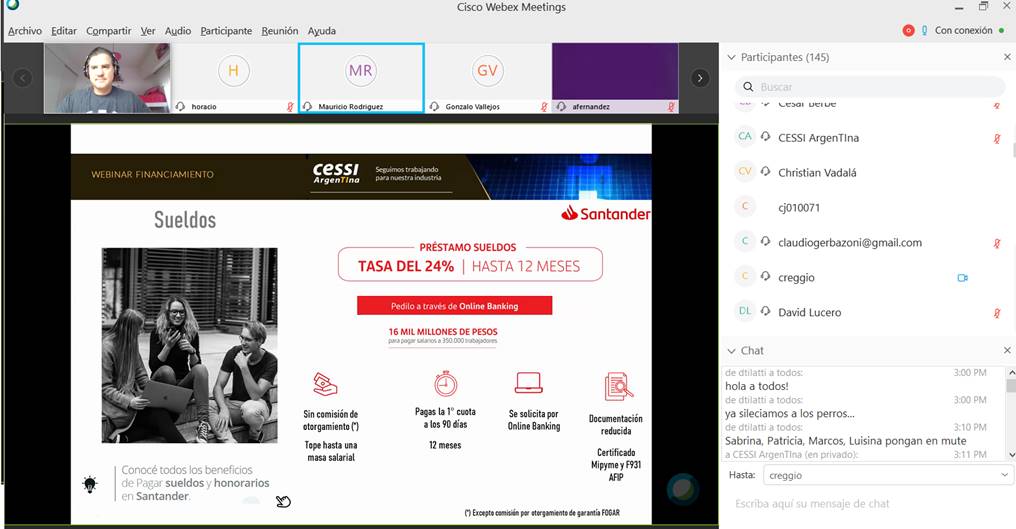This screenshot has height=529, width=1016.
Task: Click the chat scrollbar down arrow
Action: 1010,455
